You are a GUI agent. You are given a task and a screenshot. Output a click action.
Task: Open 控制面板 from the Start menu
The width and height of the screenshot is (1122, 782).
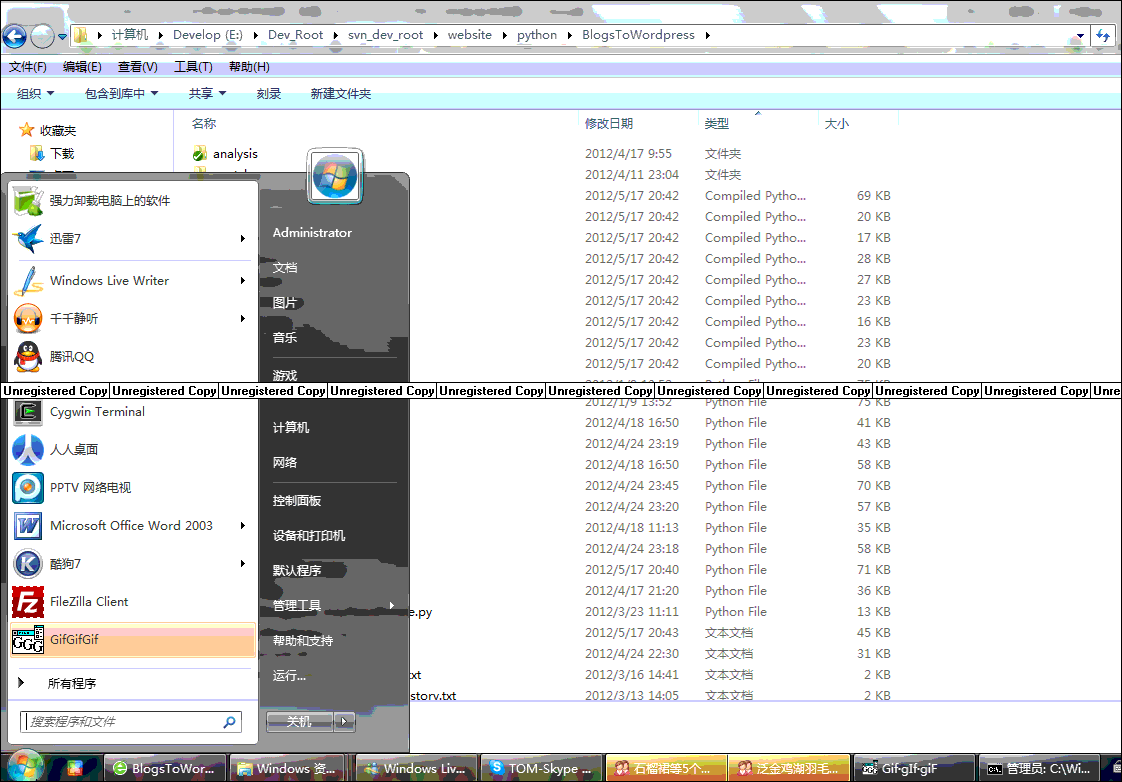tap(296, 500)
